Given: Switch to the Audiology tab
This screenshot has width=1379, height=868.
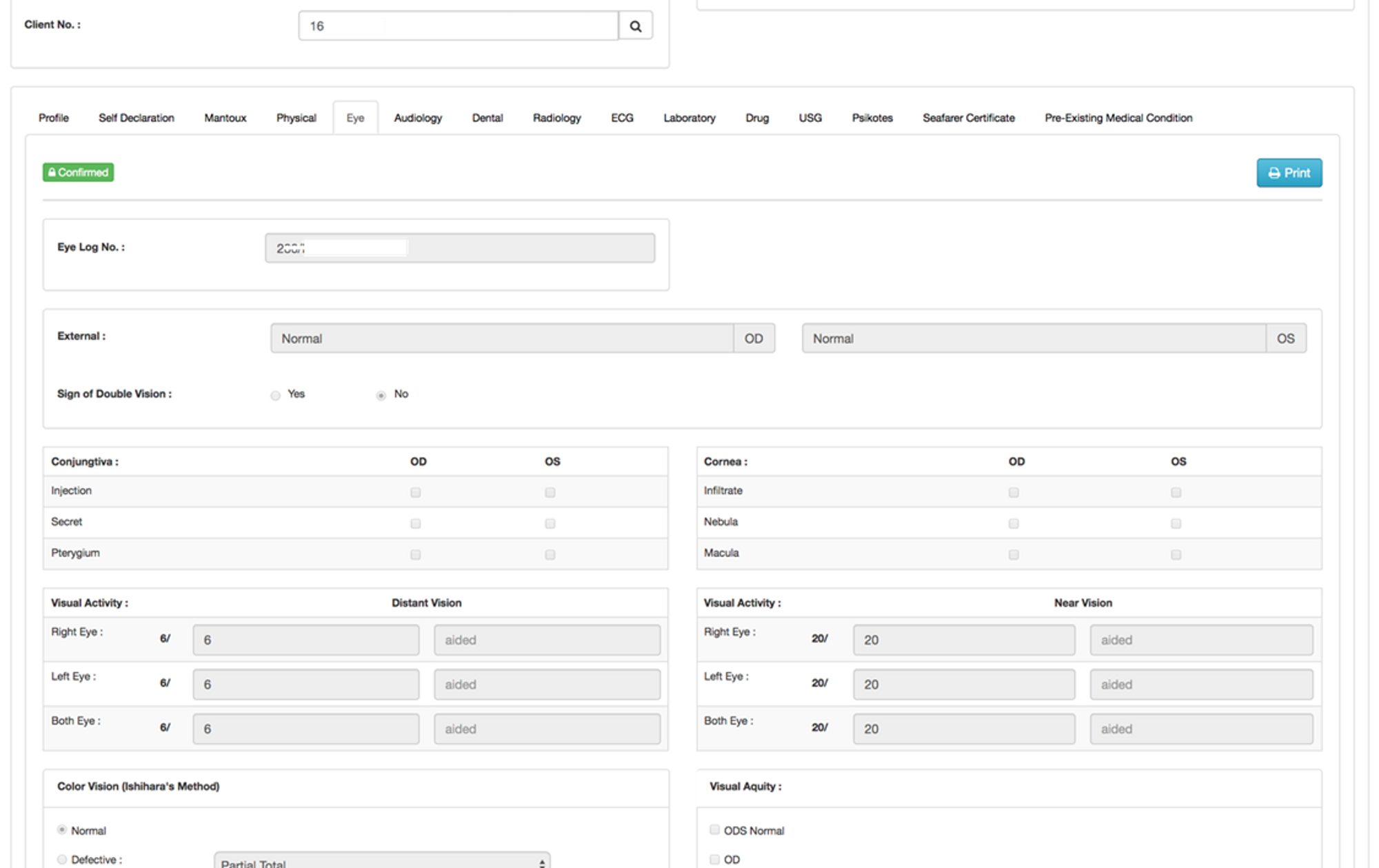Looking at the screenshot, I should 418,118.
